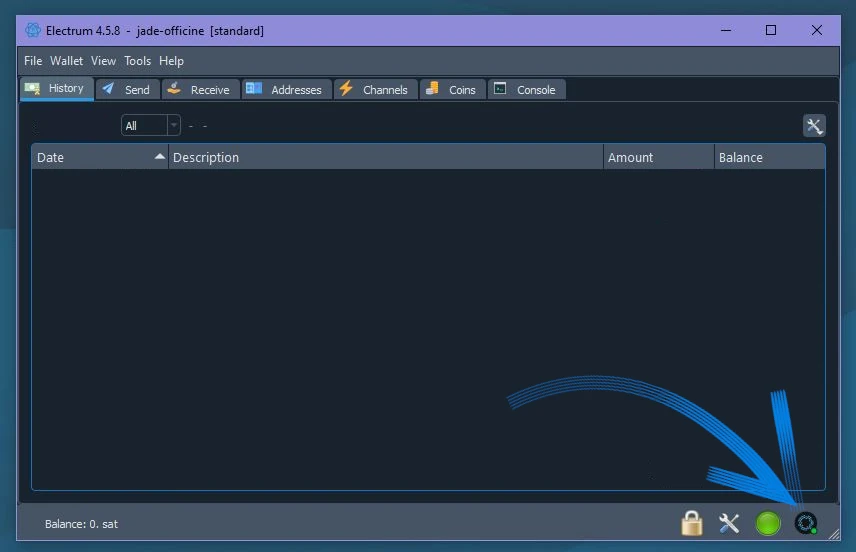Click the green network status indicator
This screenshot has width=856, height=552.
click(x=767, y=523)
